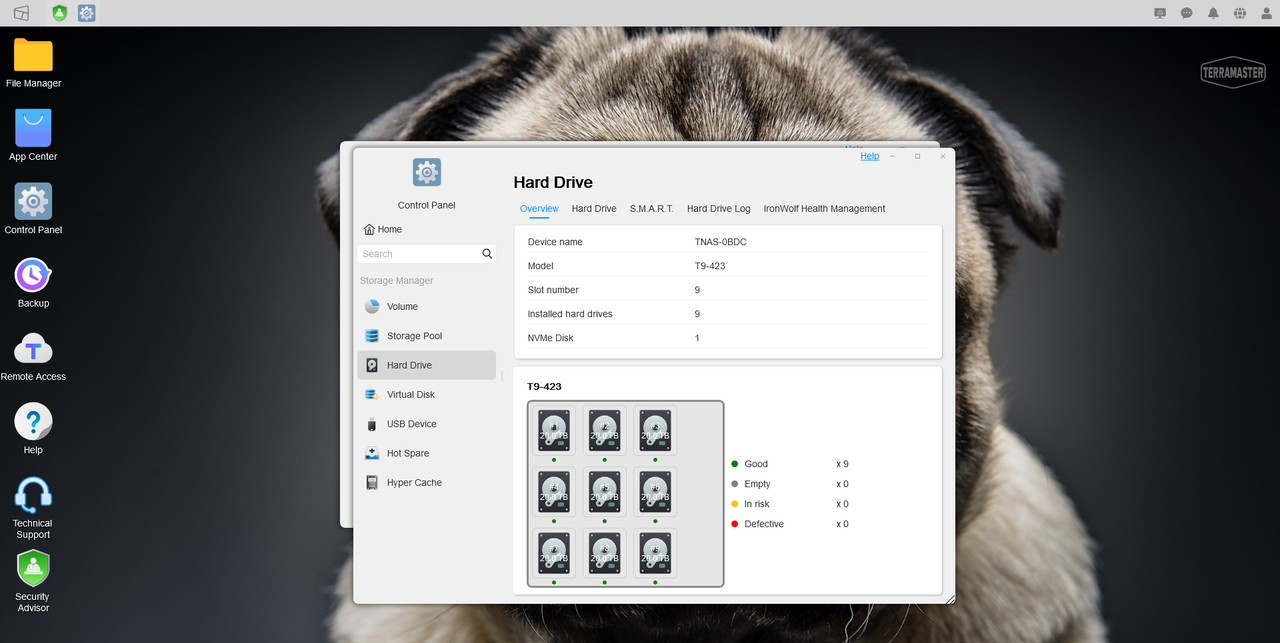Minimize the Control Panel window
The height and width of the screenshot is (643, 1280).
[x=892, y=156]
